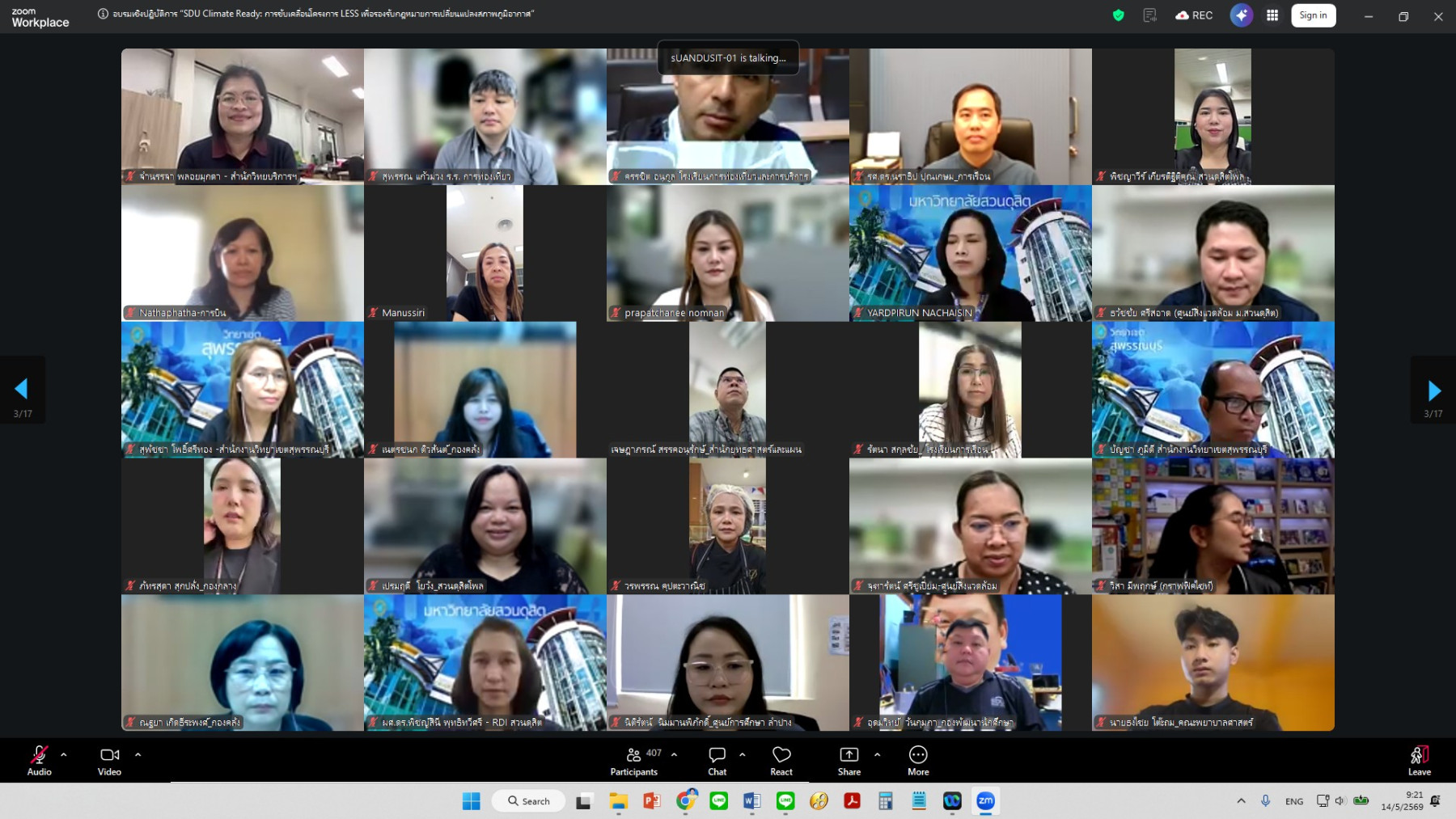The image size is (1456, 819).
Task: Go to next gallery page arrow
Action: point(1433,391)
